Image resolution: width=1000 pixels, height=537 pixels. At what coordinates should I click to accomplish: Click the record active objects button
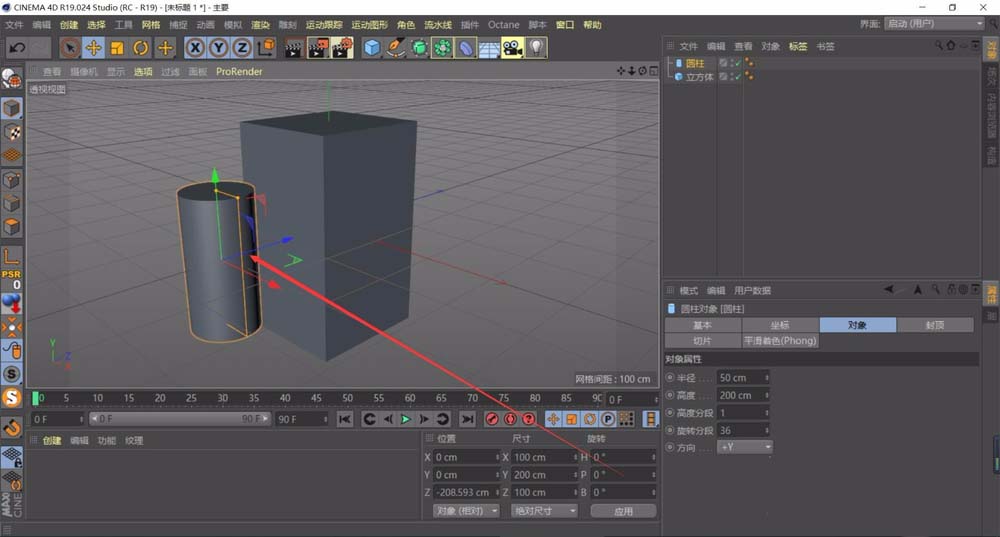492,419
